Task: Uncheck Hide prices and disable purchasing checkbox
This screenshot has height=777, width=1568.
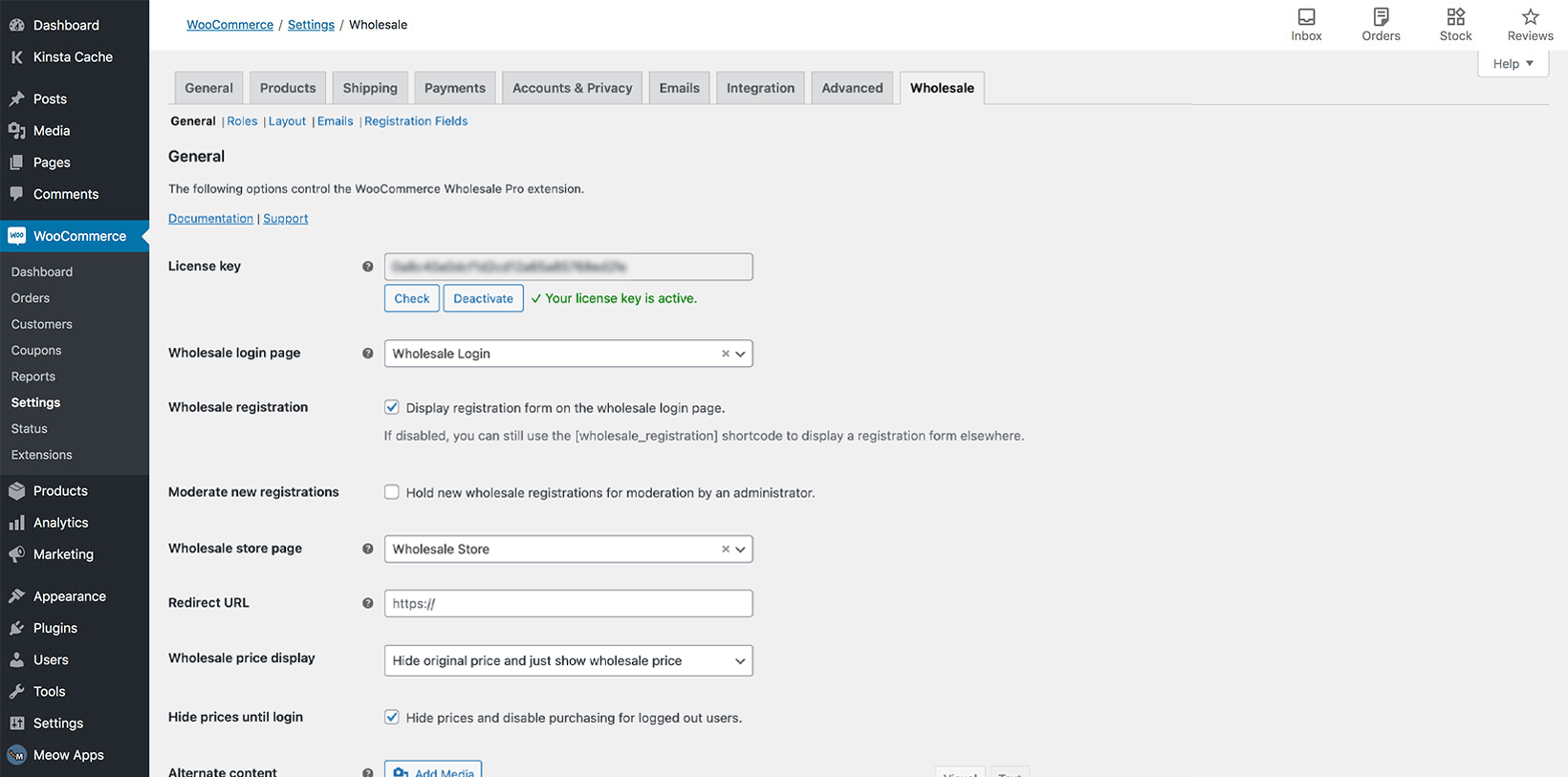Action: (x=392, y=717)
